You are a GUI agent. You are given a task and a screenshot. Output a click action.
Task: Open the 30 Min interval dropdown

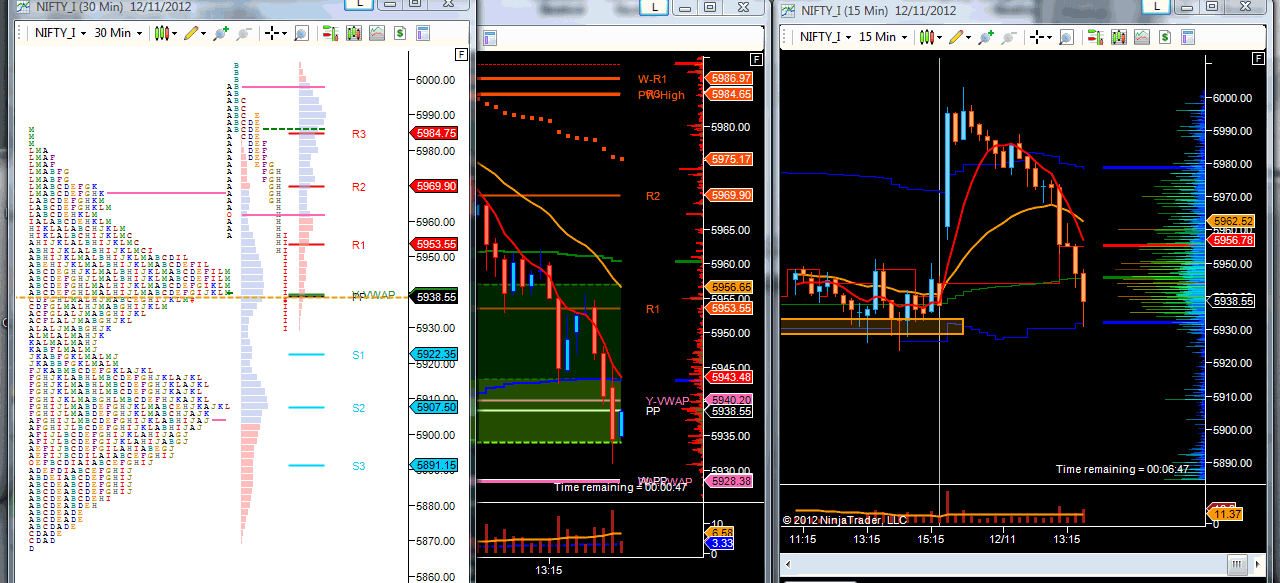point(118,33)
